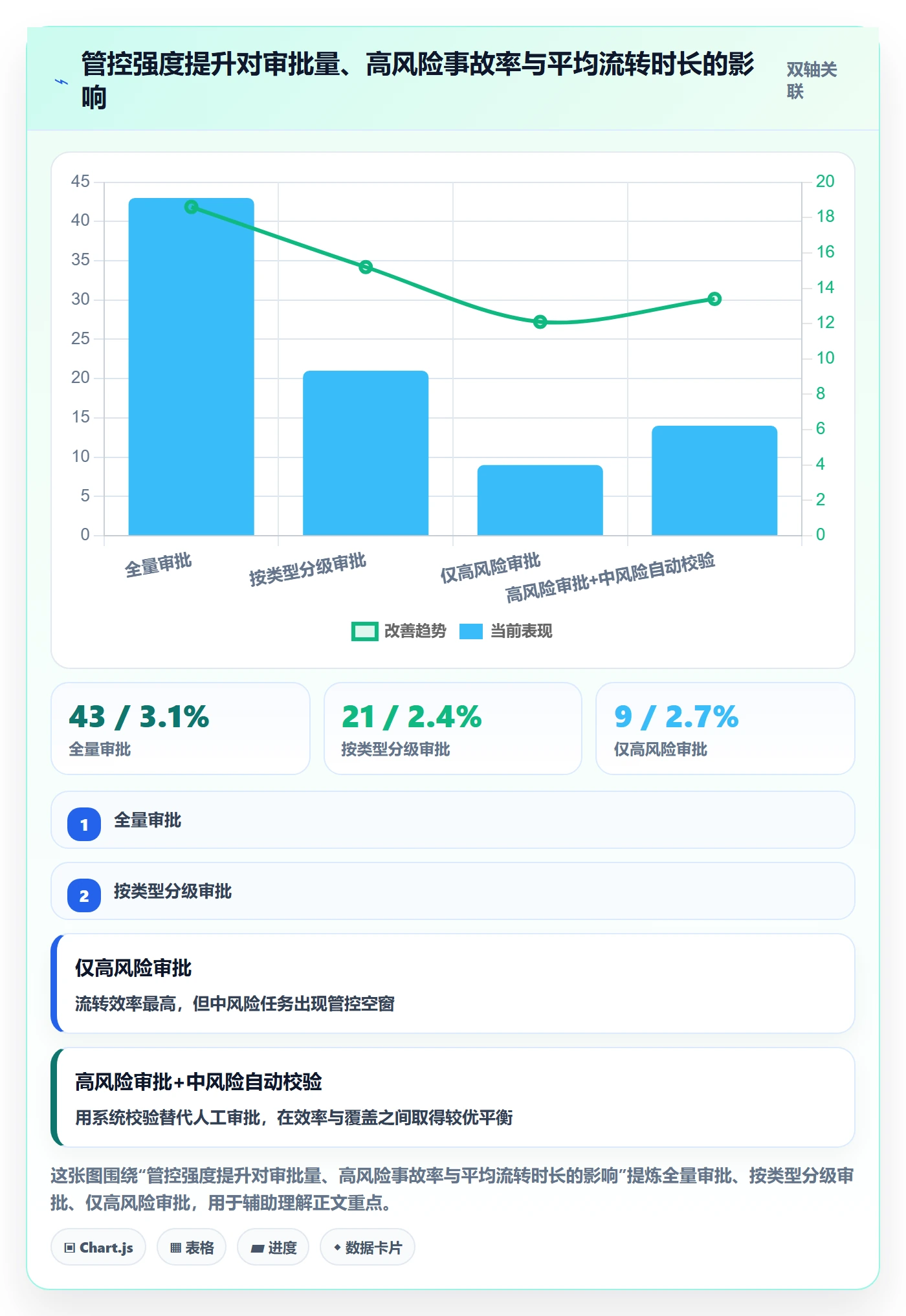Select the 按类型分级审批 list row text
Screen dimensions: 906x1316
click(173, 892)
